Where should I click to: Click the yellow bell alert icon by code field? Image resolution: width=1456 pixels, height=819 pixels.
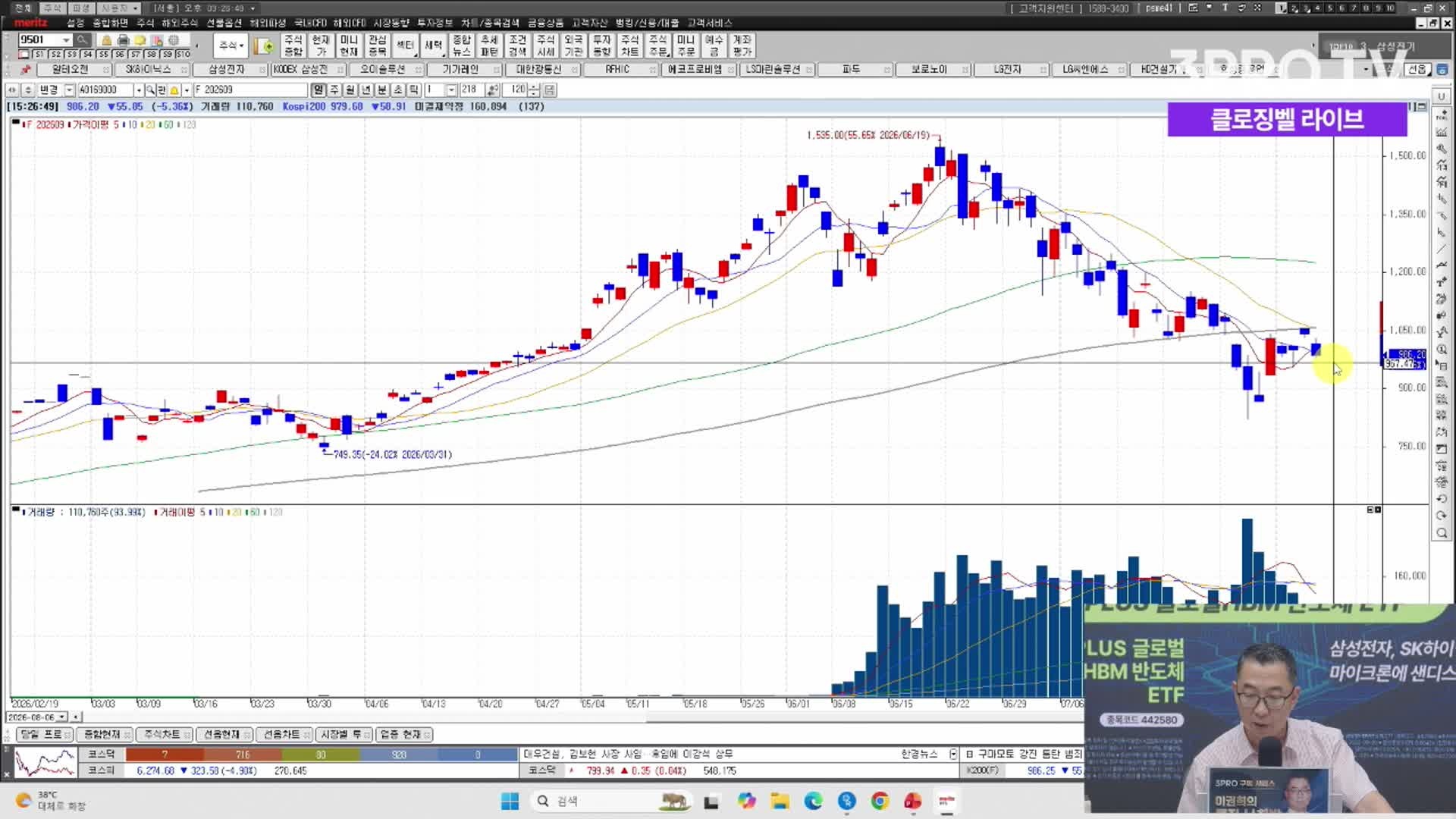174,90
